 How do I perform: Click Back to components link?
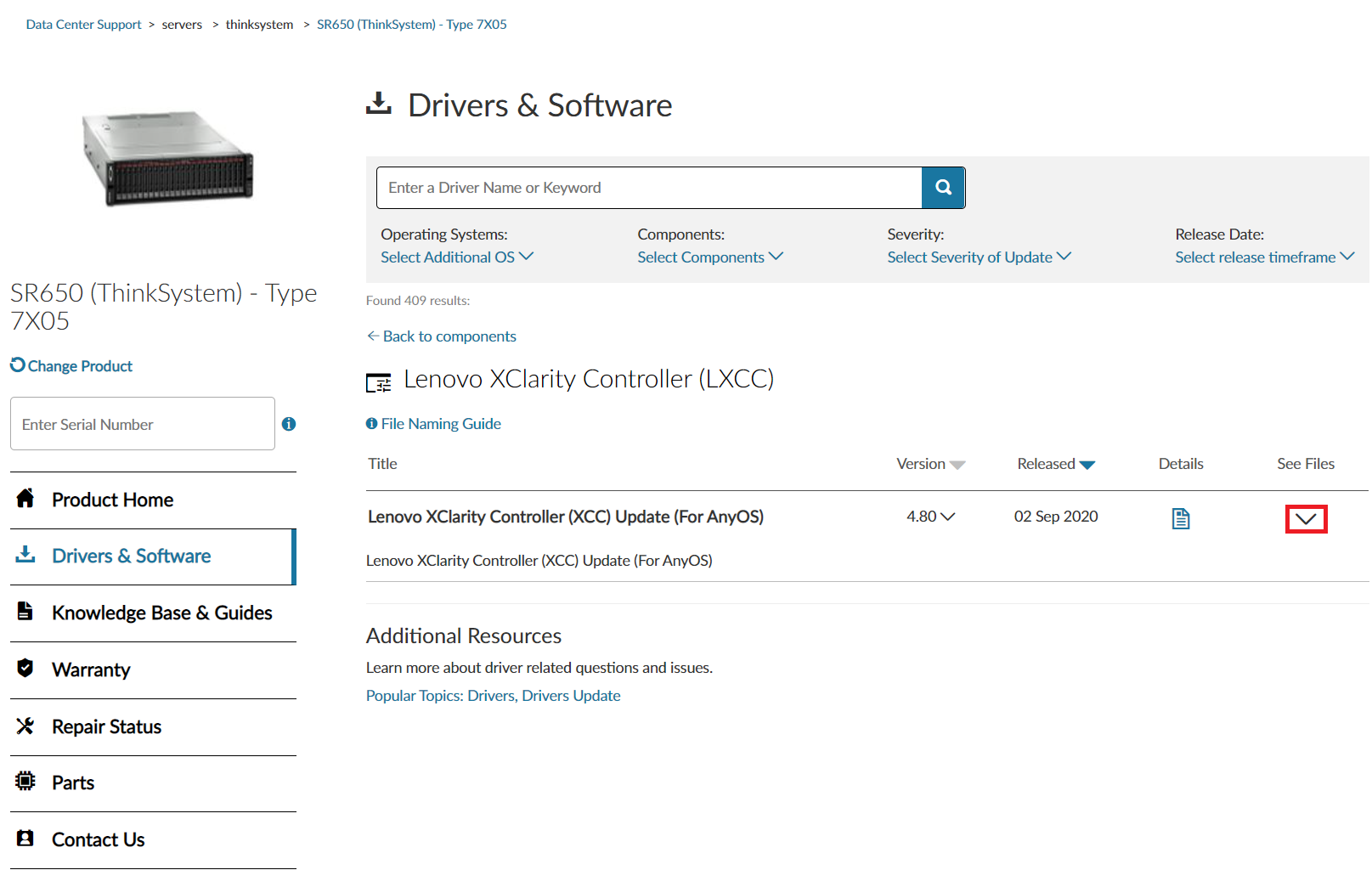coord(449,336)
